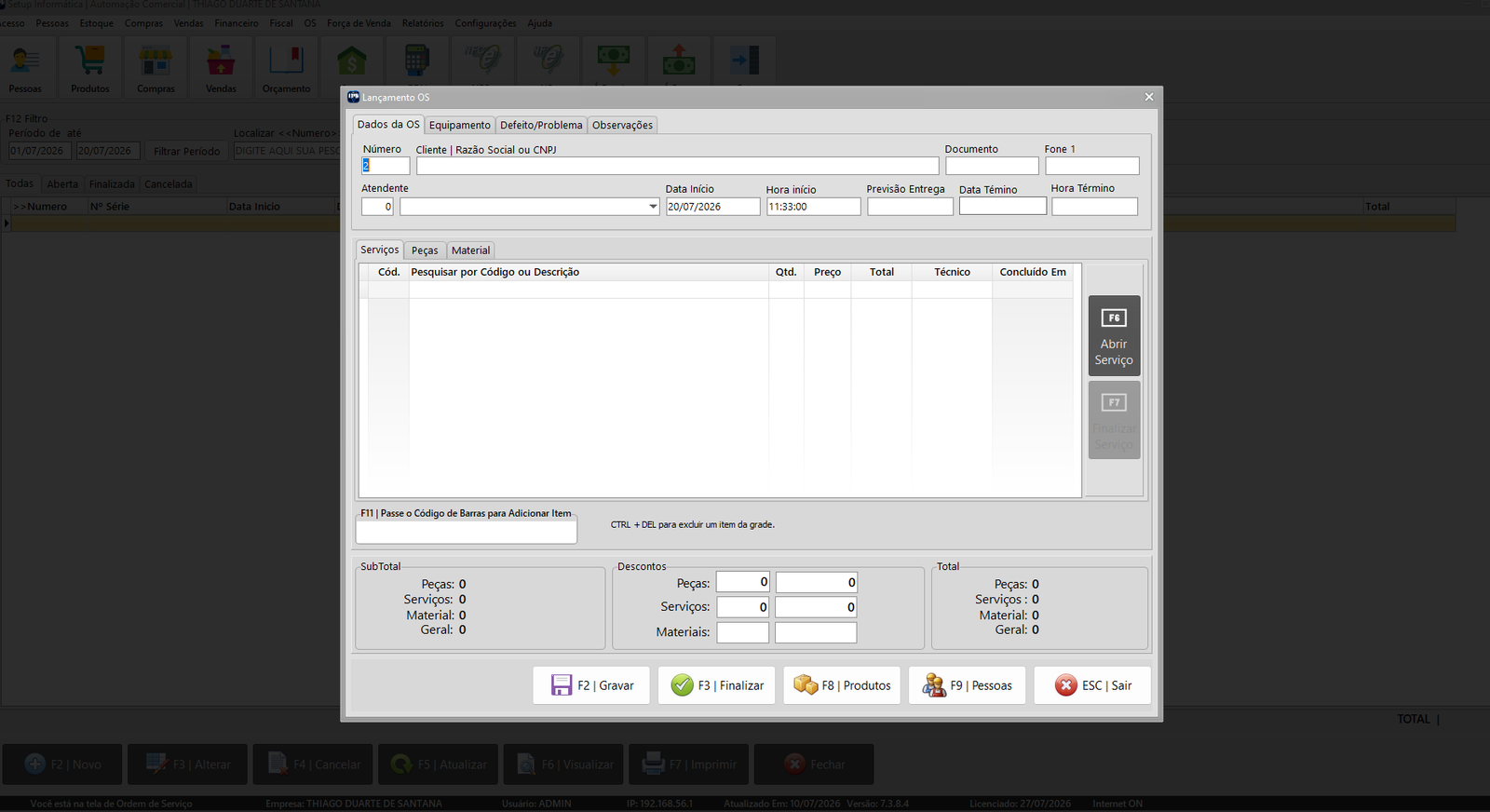
Task: Click the Previsão Entrega field
Action: pos(910,207)
